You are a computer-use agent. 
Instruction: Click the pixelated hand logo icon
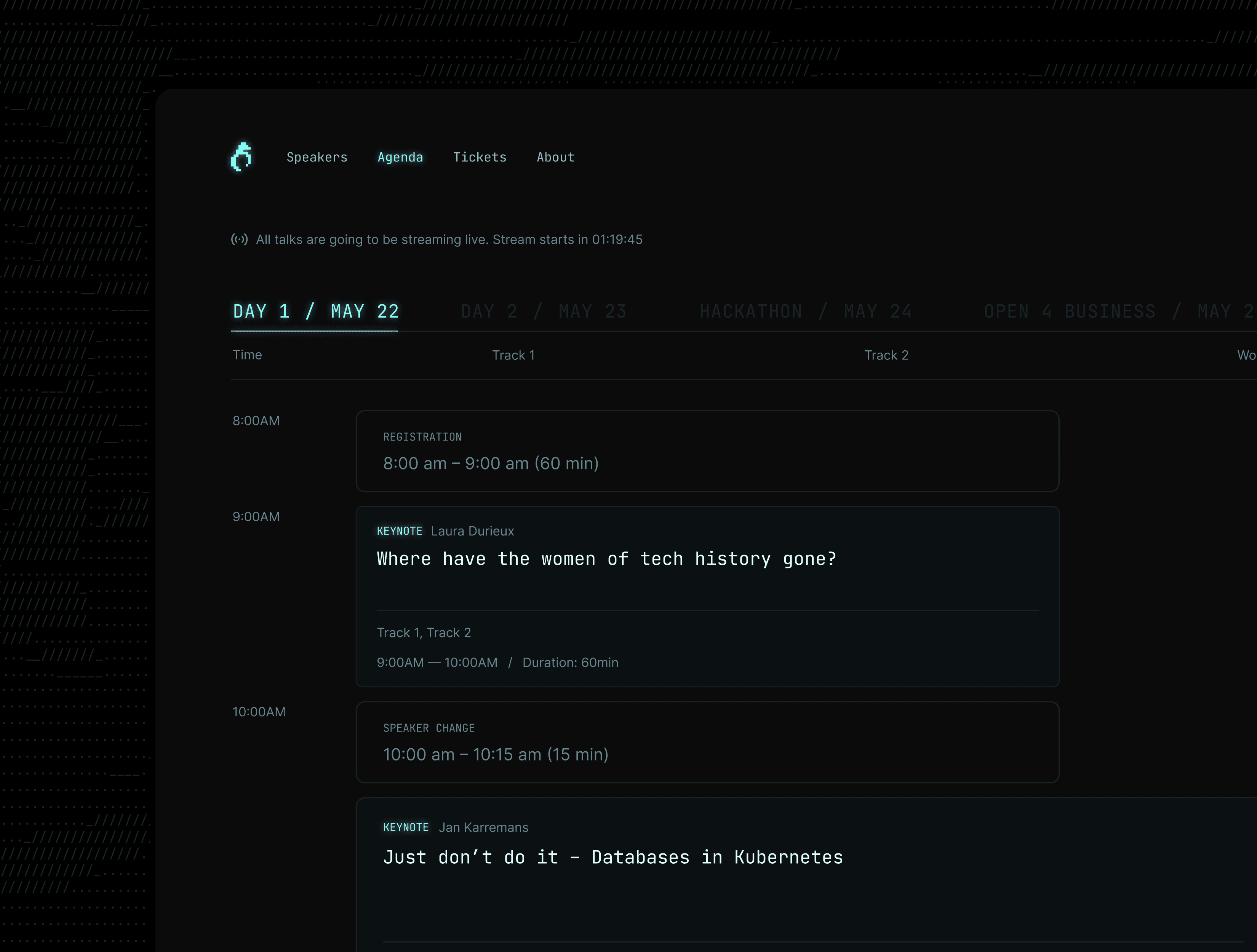241,157
